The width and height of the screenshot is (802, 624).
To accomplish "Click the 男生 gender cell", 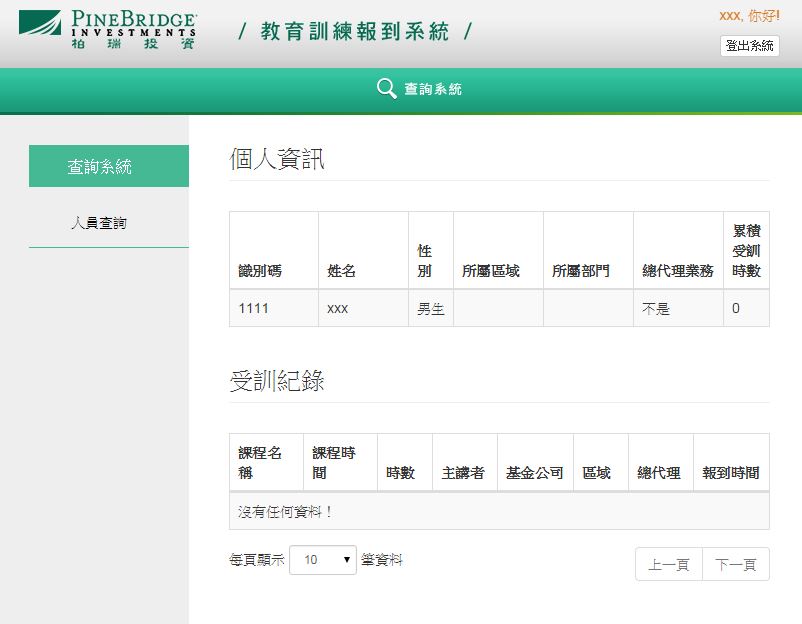I will tap(431, 308).
